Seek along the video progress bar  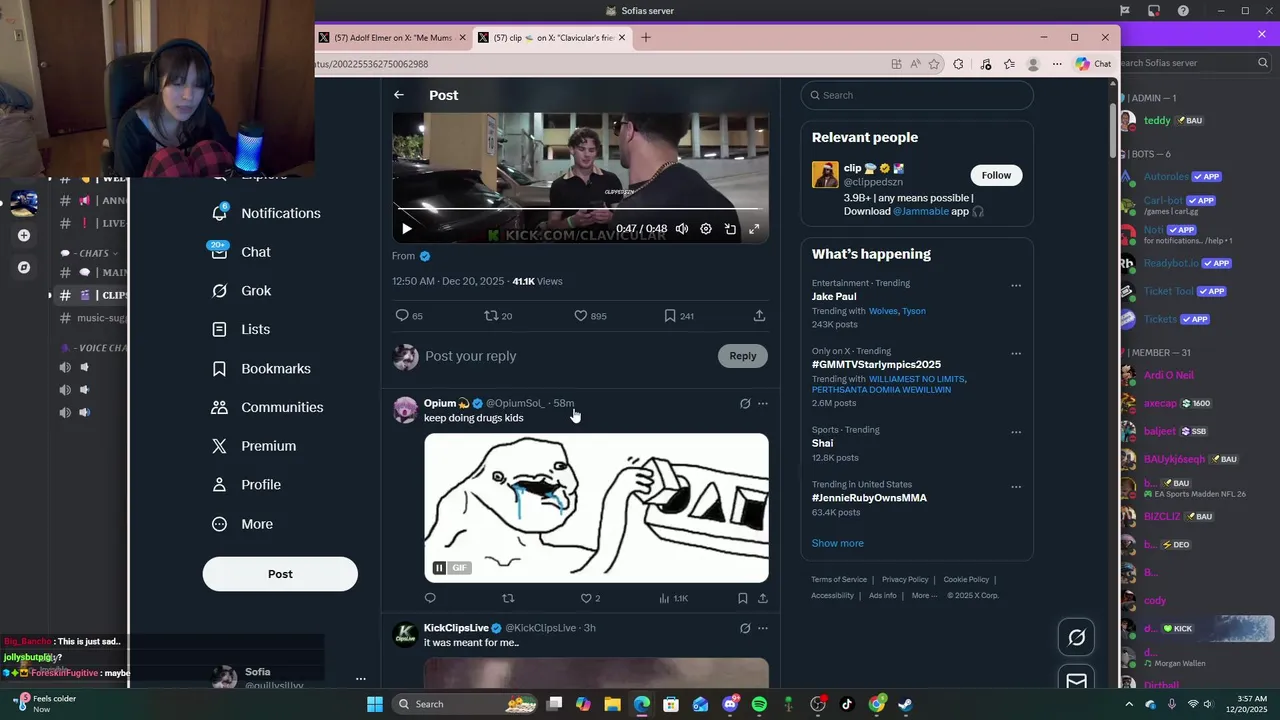(x=580, y=209)
